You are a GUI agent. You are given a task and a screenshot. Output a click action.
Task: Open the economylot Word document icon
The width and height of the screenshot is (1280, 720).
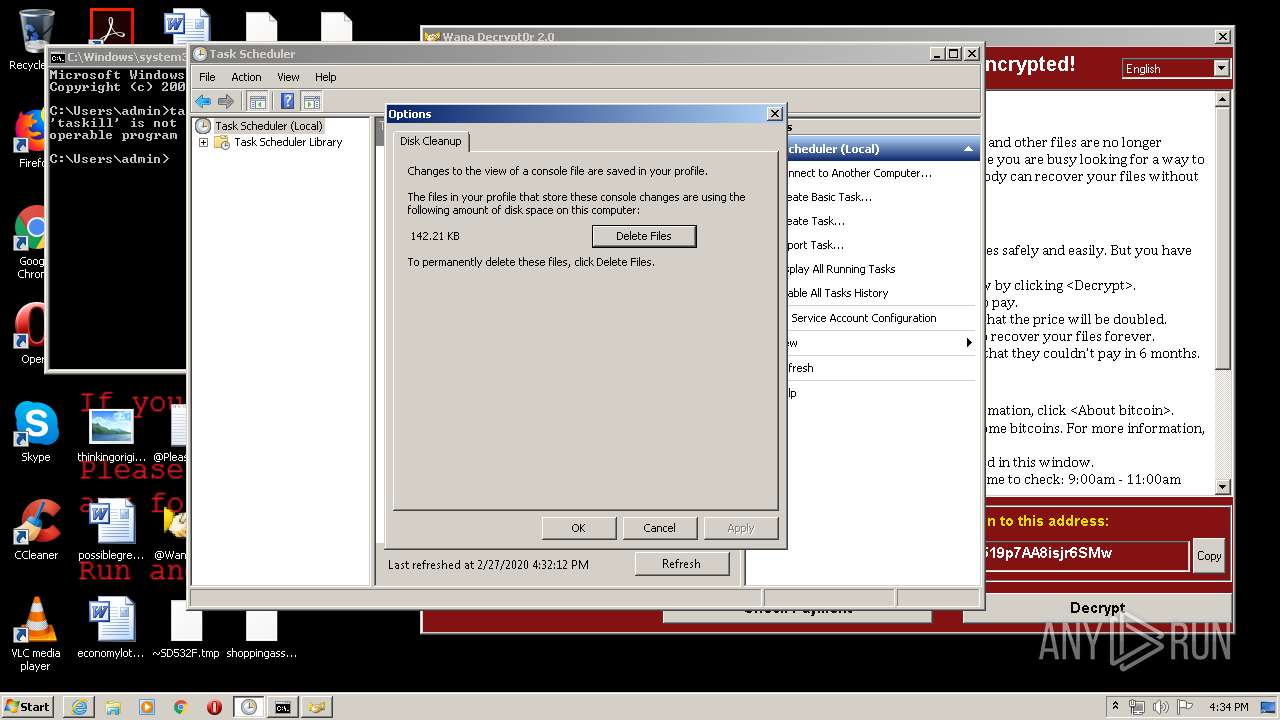click(112, 628)
